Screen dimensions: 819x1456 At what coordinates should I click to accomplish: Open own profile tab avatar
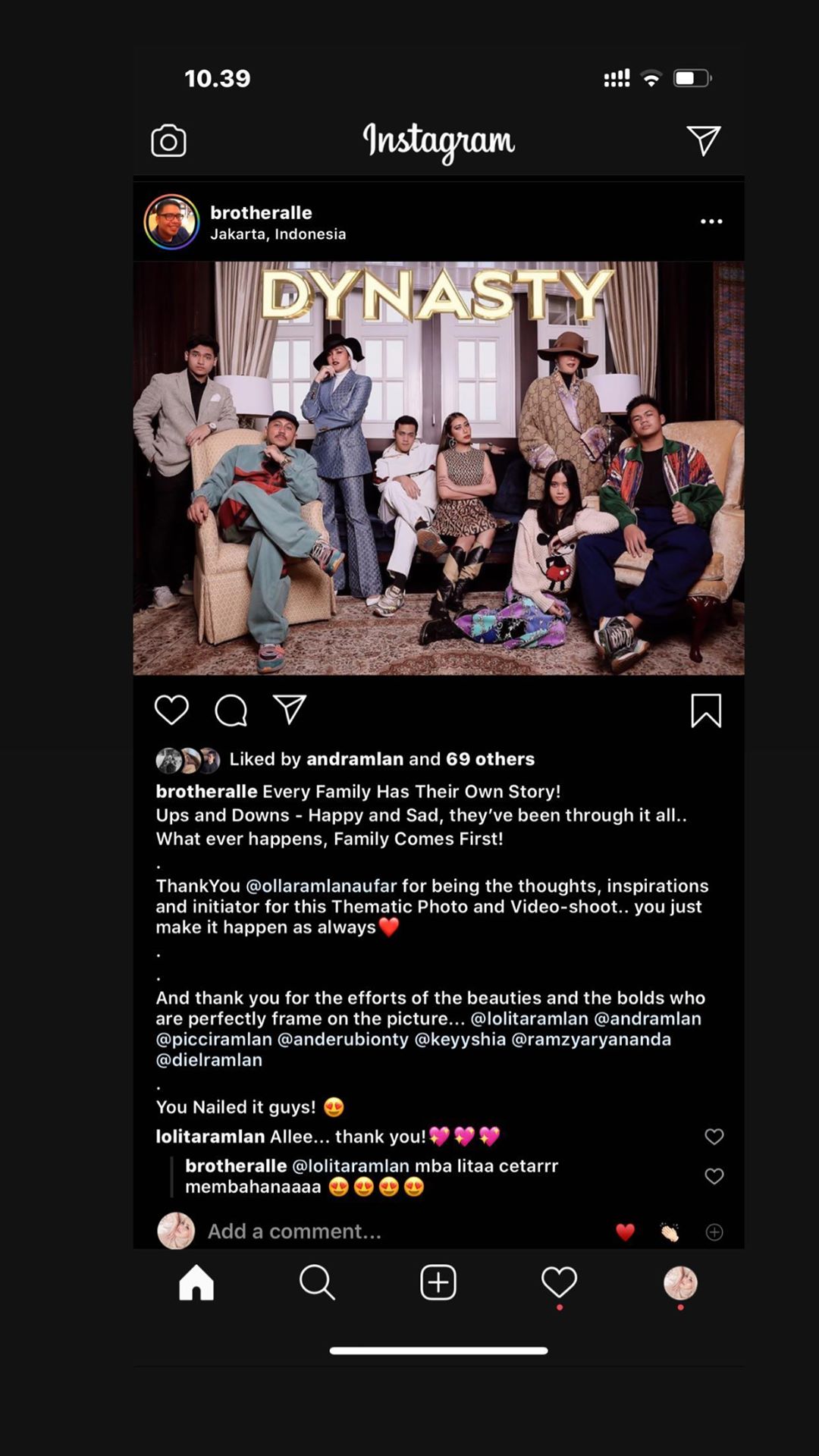coord(680,1283)
